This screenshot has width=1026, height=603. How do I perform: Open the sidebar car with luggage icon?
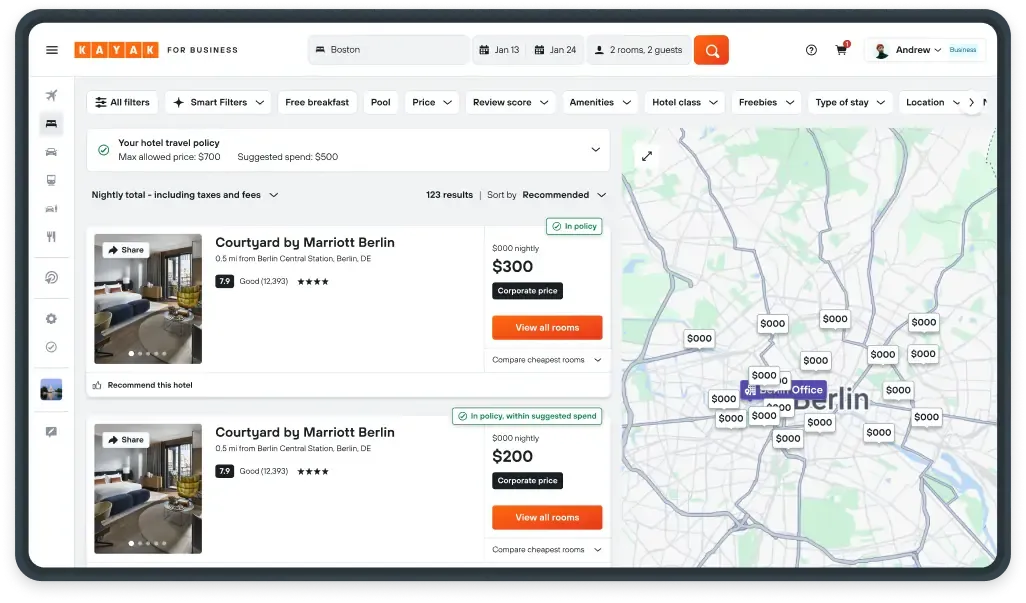tap(51, 209)
